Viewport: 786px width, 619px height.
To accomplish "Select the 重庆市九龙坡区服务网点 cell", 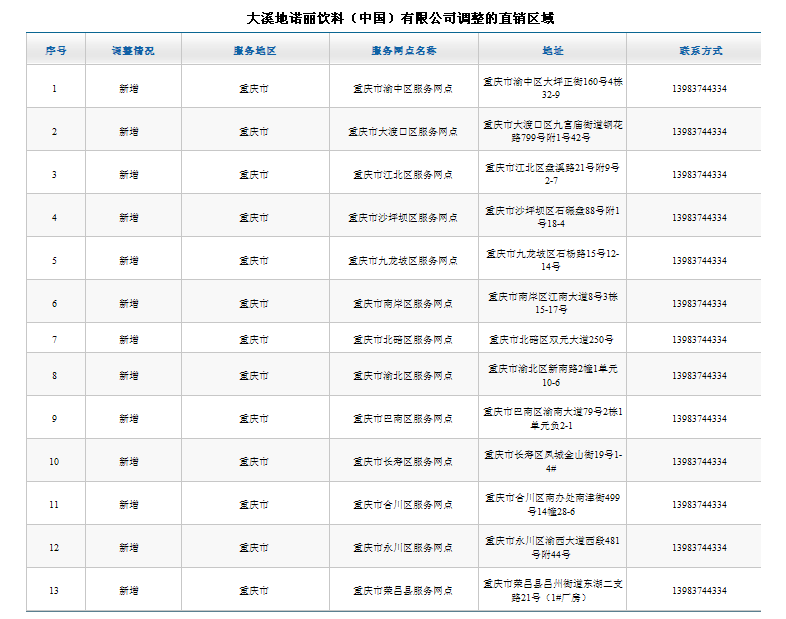I will pos(403,261).
